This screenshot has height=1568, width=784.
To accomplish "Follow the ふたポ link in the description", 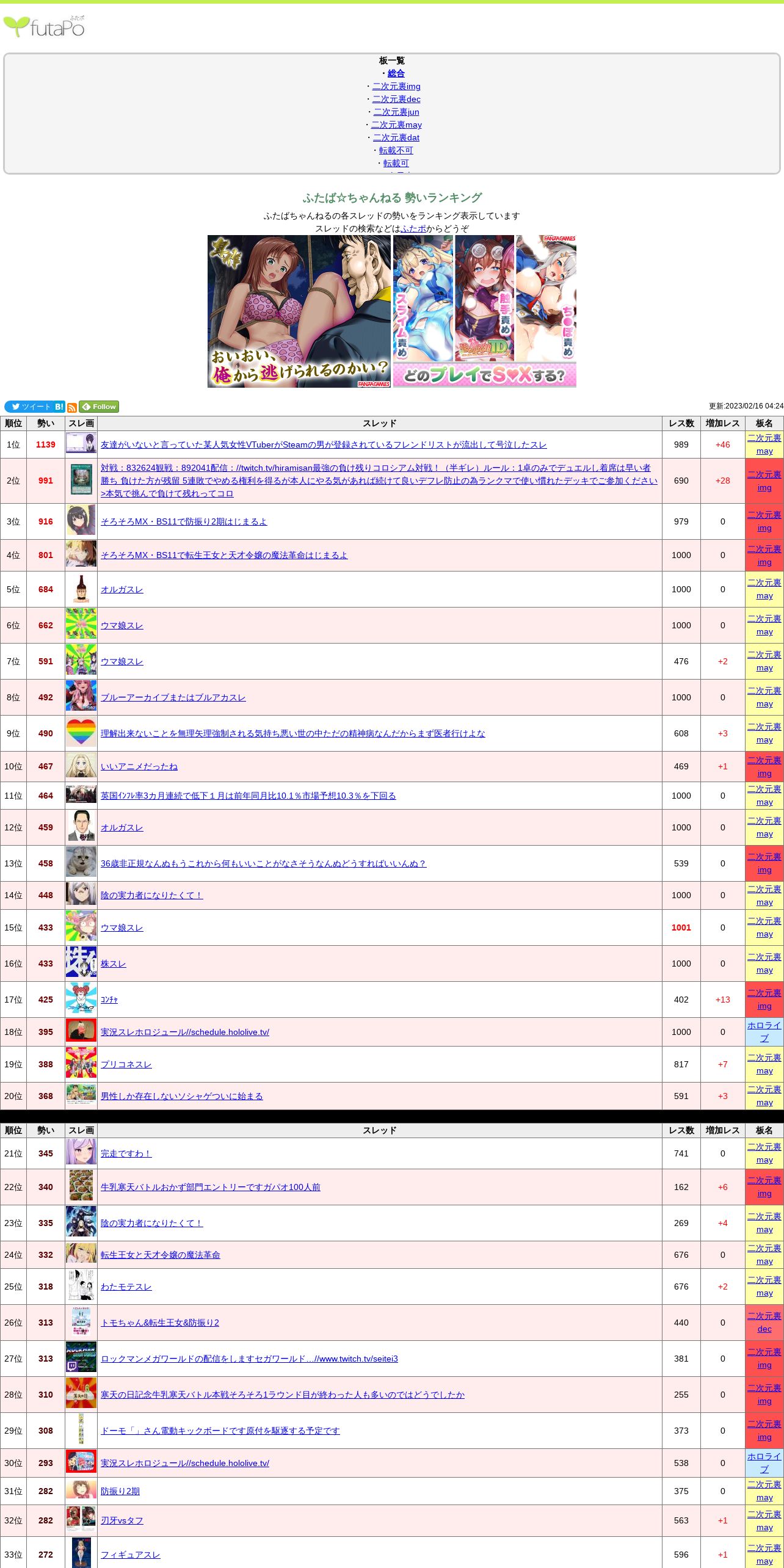I will (x=413, y=228).
